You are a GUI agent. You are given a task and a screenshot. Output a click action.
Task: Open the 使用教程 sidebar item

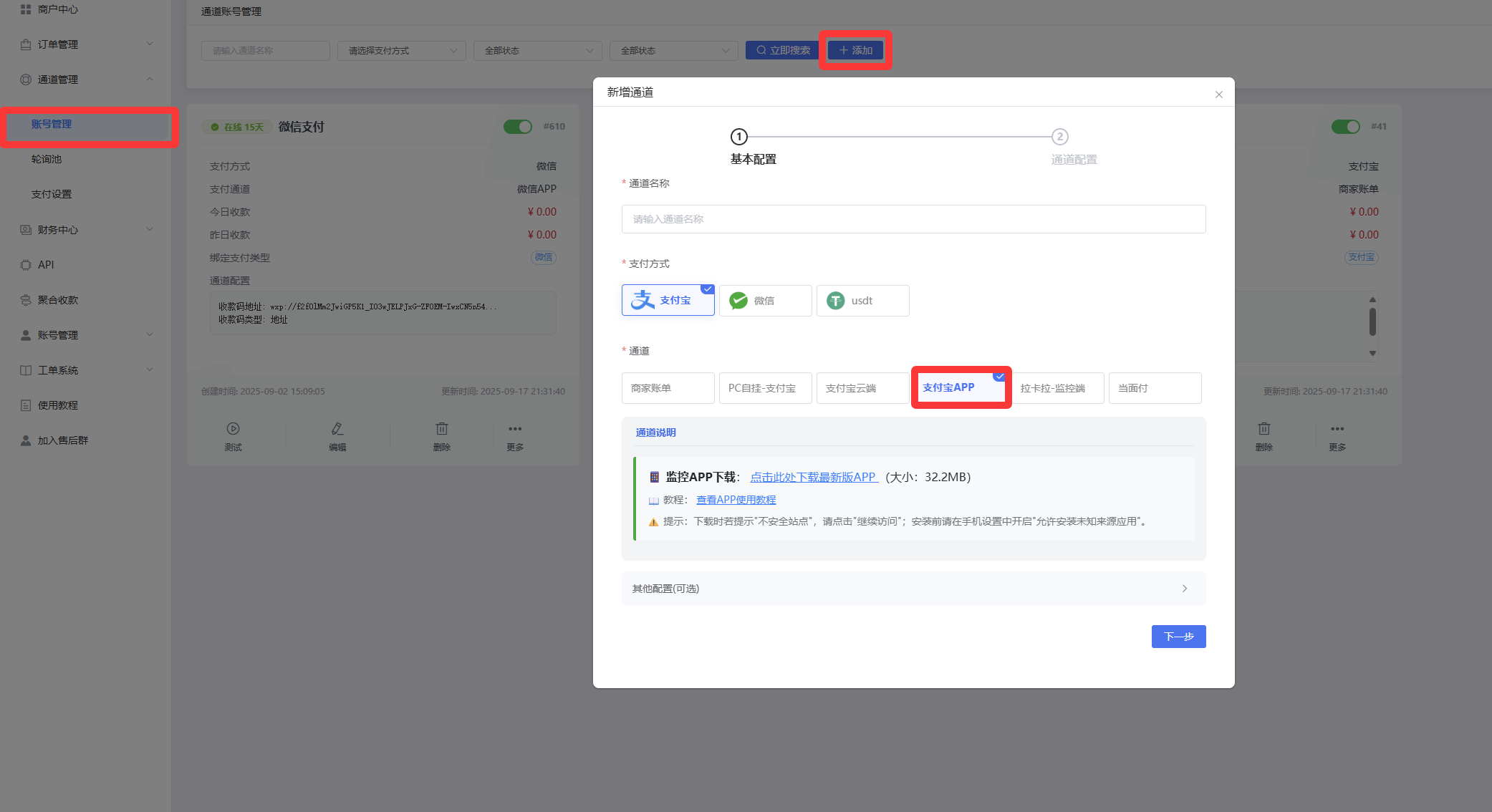point(58,405)
